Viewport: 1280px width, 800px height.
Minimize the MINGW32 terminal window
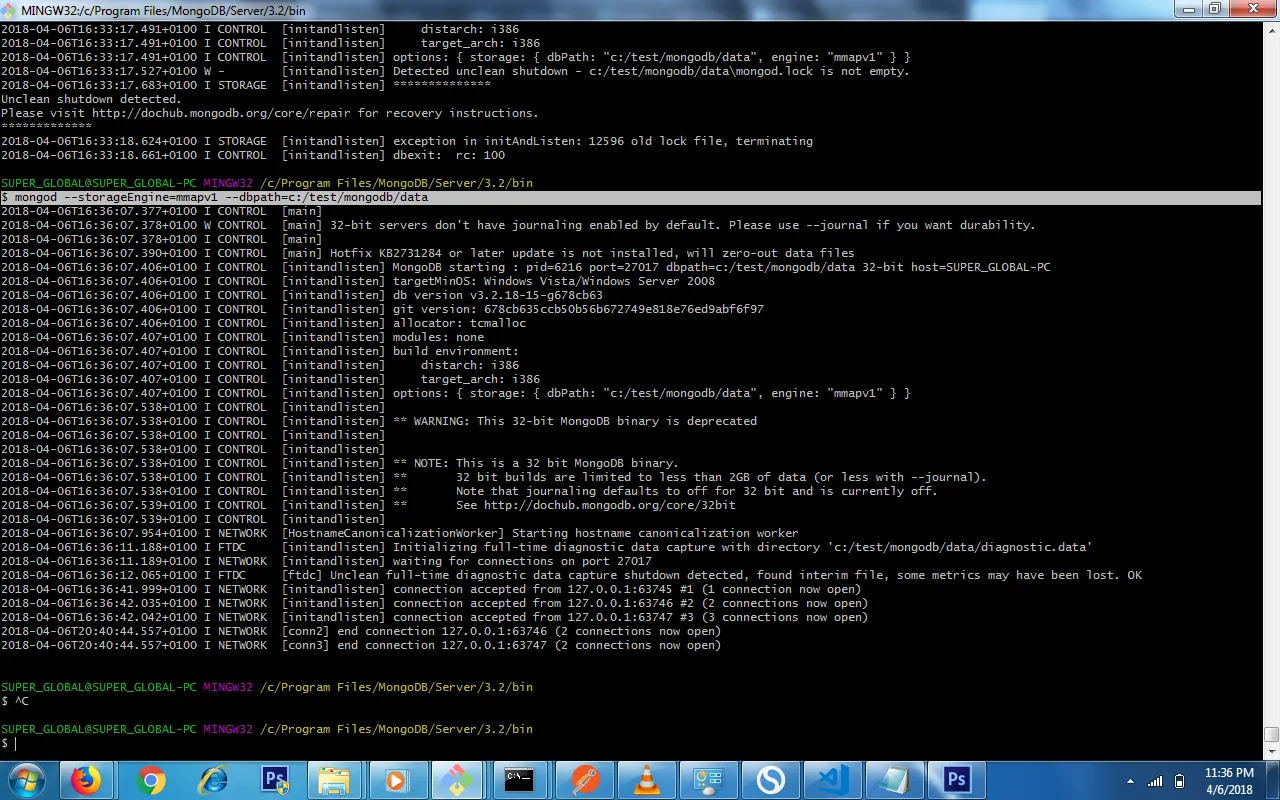pyautogui.click(x=1188, y=9)
